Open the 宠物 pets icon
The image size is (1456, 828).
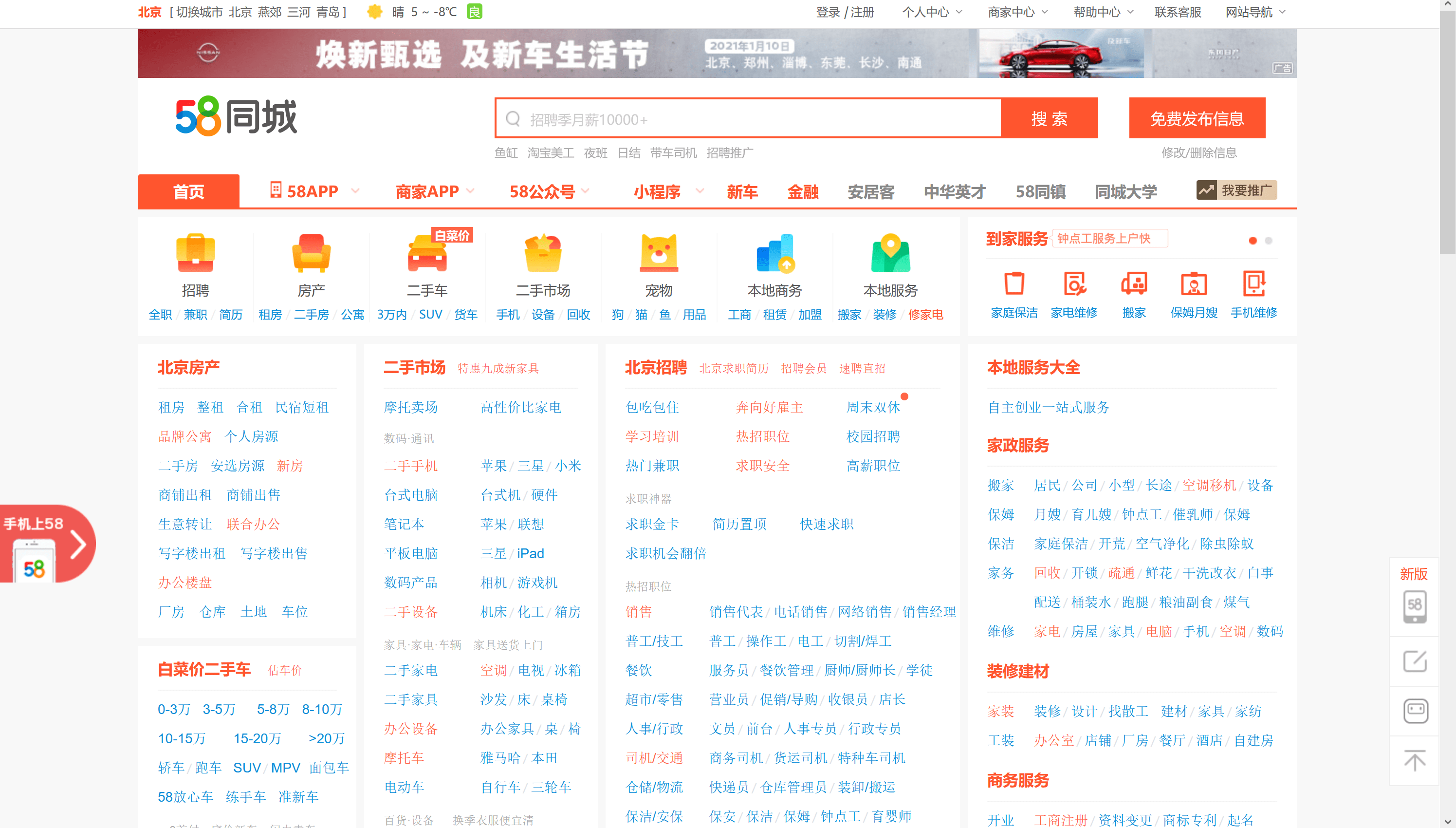coord(659,253)
